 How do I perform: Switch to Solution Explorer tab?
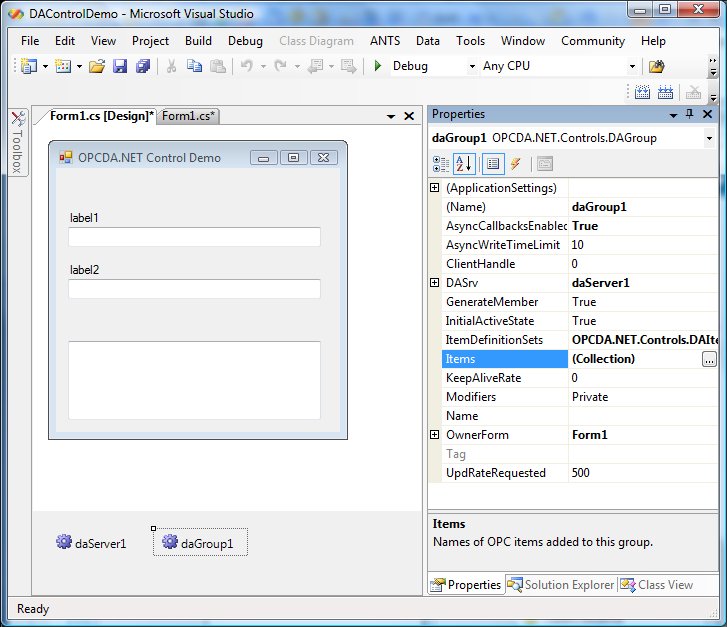pyautogui.click(x=561, y=585)
